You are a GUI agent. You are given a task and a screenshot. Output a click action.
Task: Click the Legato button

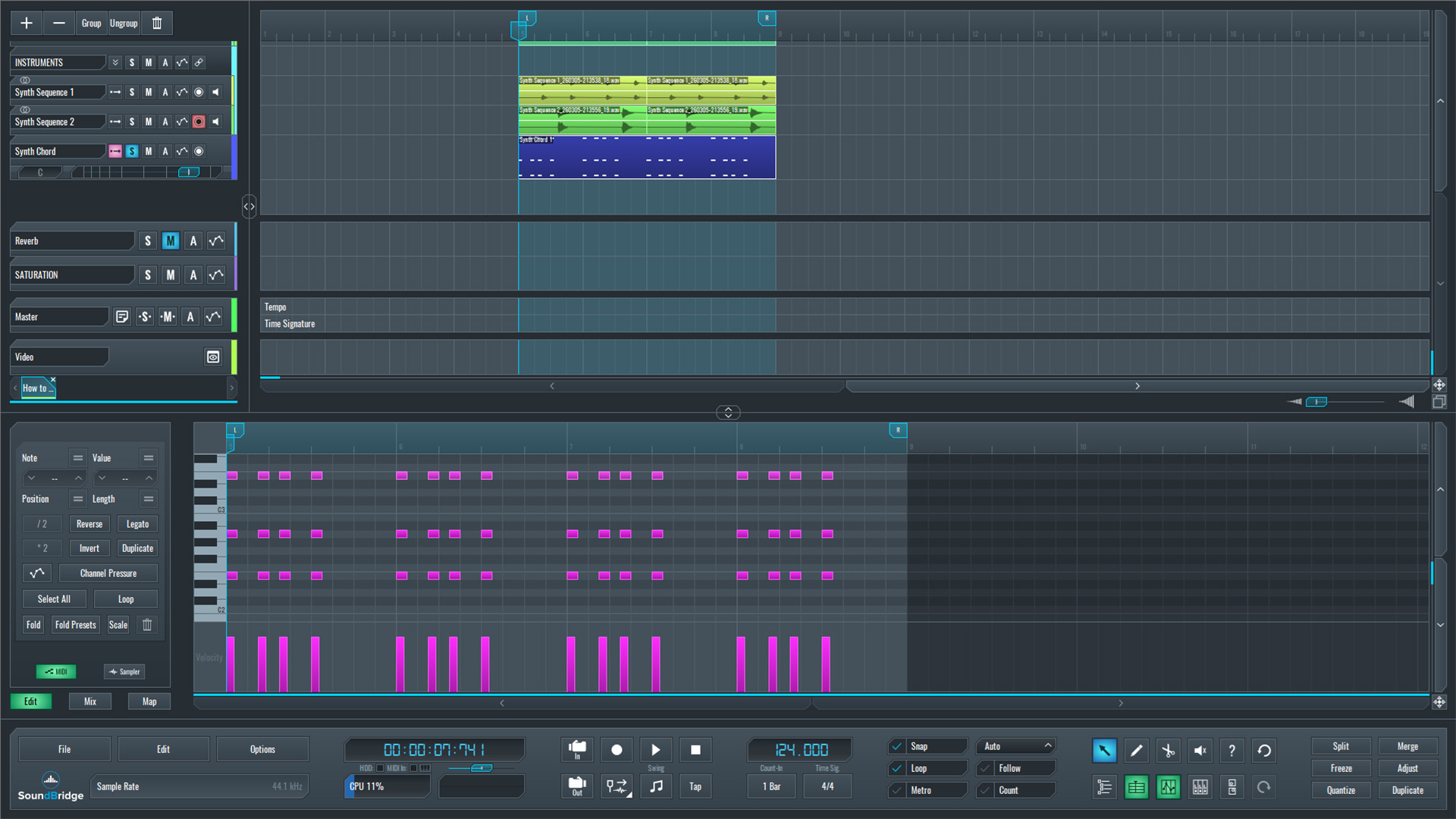[137, 524]
